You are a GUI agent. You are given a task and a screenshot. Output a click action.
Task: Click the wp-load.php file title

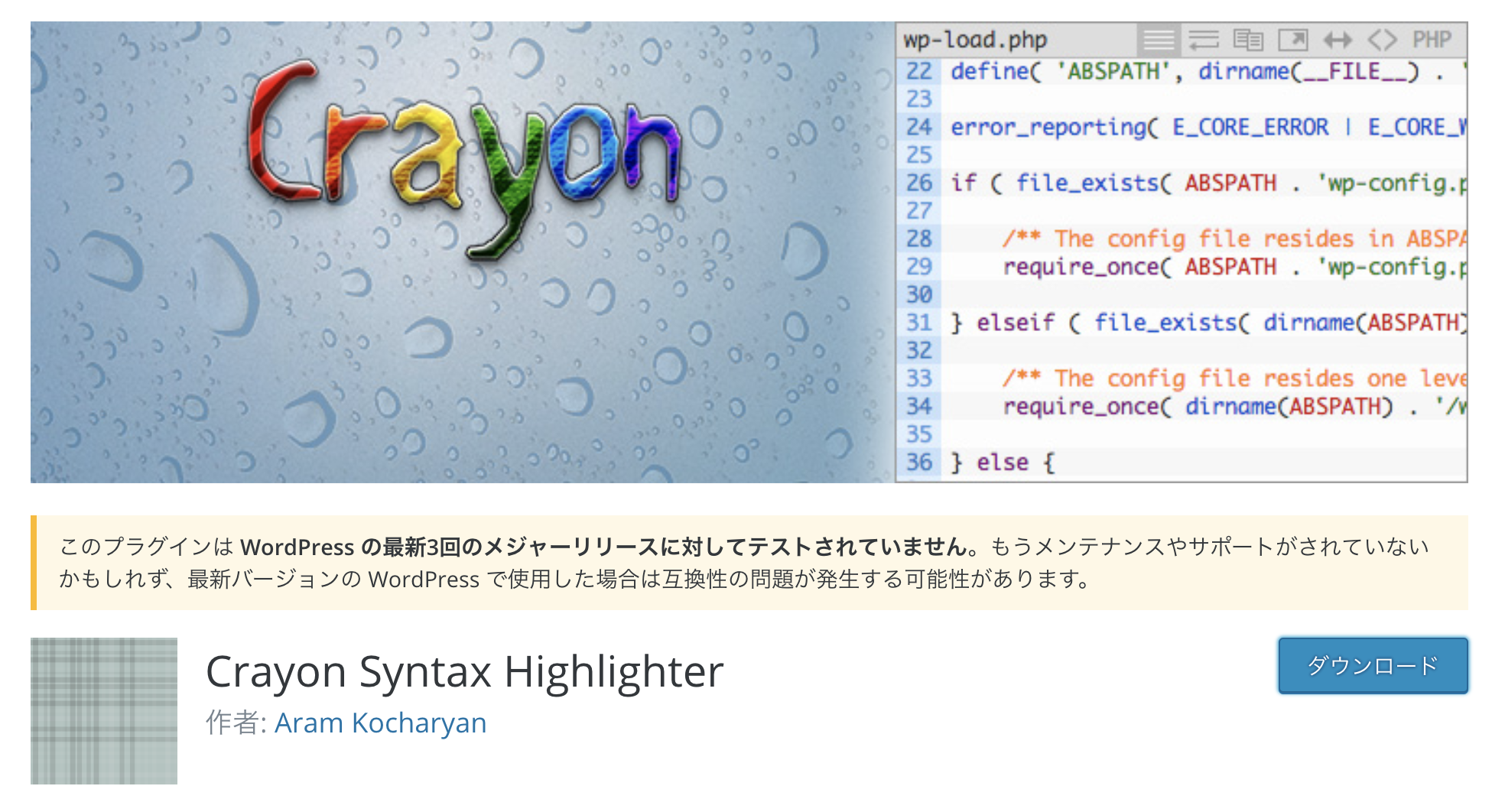975,40
